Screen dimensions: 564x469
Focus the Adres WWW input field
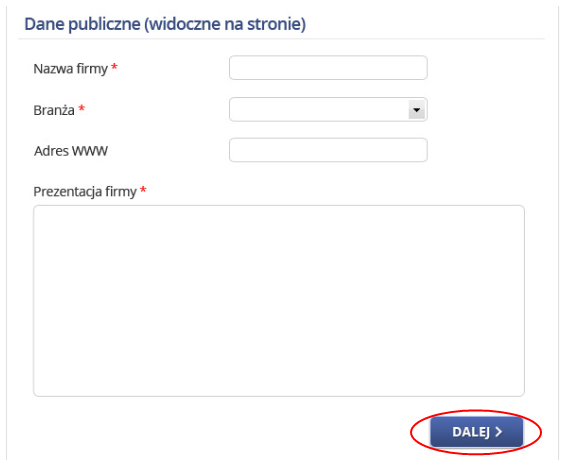[x=328, y=150]
